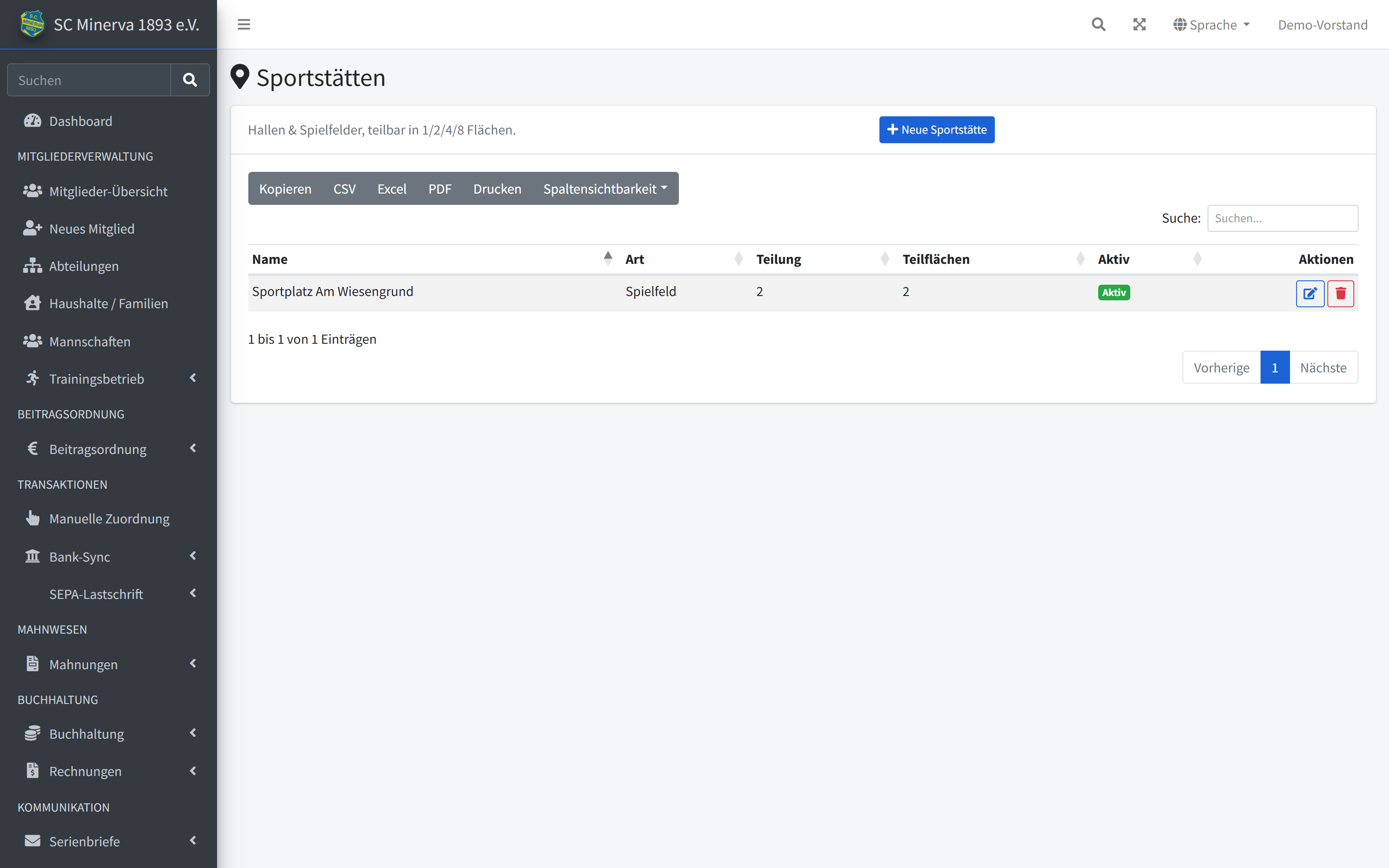This screenshot has height=868, width=1389.
Task: Click the Abteilungen sitemap icon
Action: click(x=33, y=265)
